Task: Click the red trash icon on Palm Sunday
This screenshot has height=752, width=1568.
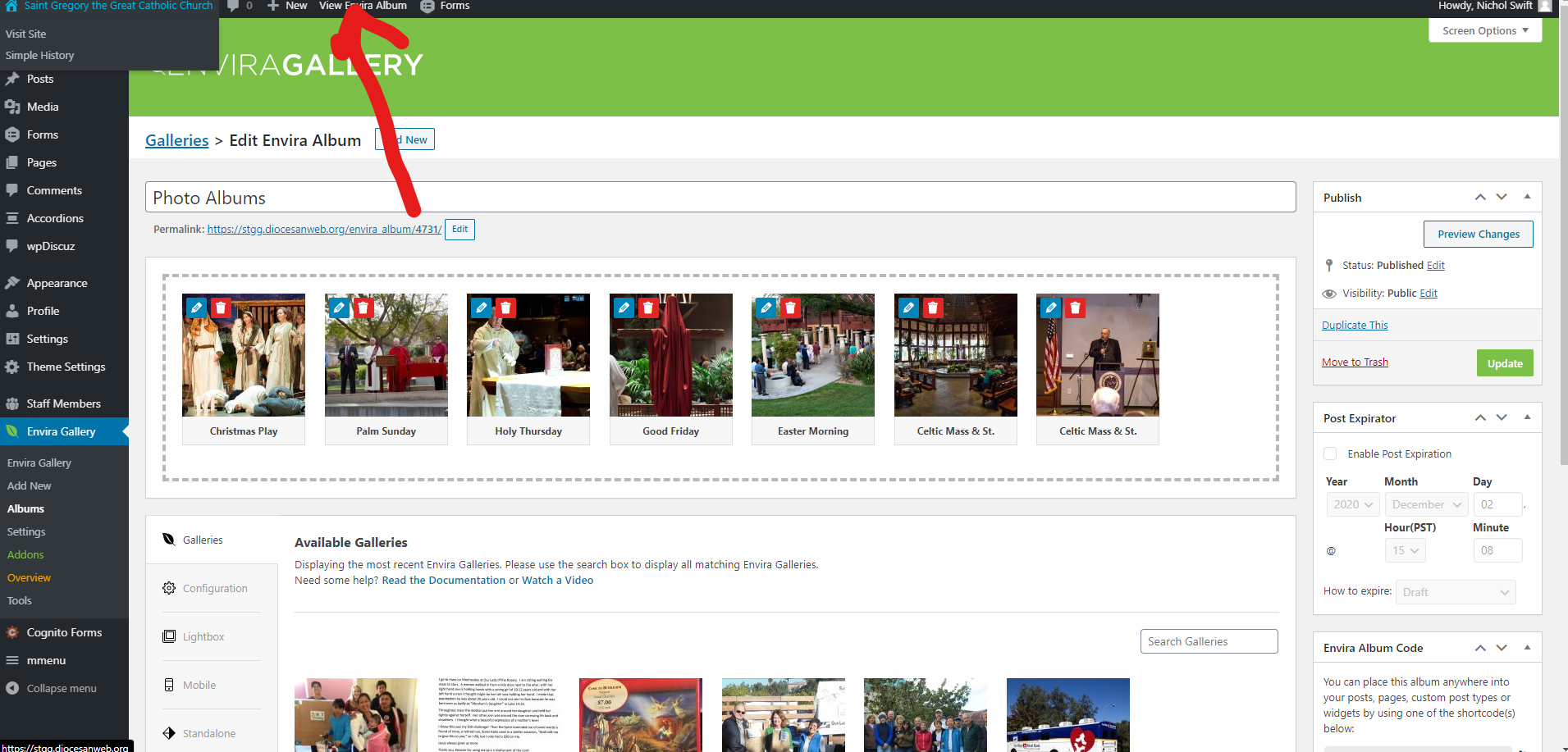Action: (x=363, y=308)
